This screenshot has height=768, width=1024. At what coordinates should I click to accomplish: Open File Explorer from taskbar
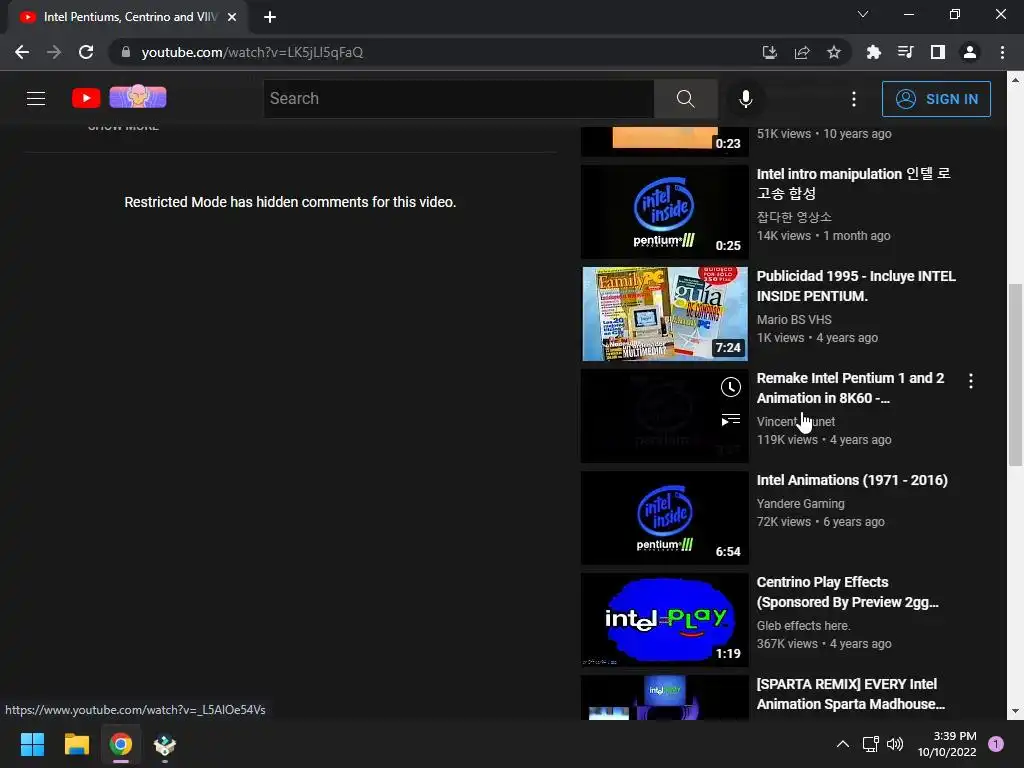click(x=76, y=744)
